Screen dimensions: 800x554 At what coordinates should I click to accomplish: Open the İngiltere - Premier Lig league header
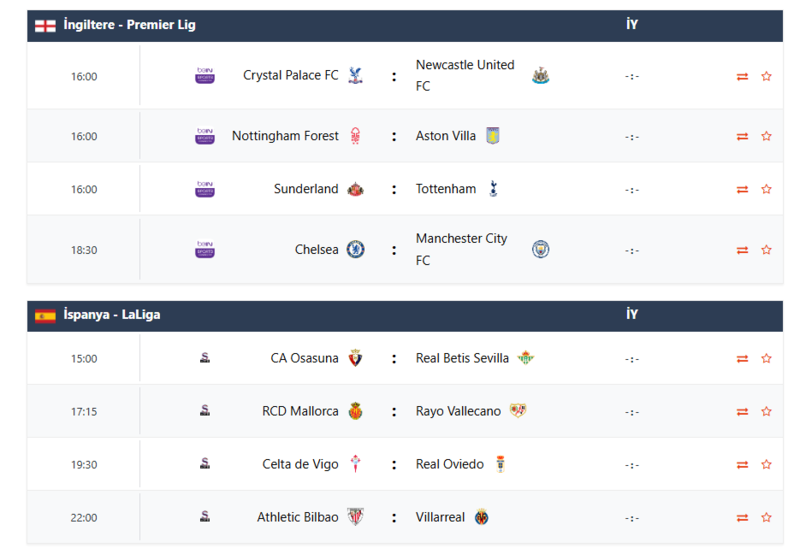click(130, 25)
